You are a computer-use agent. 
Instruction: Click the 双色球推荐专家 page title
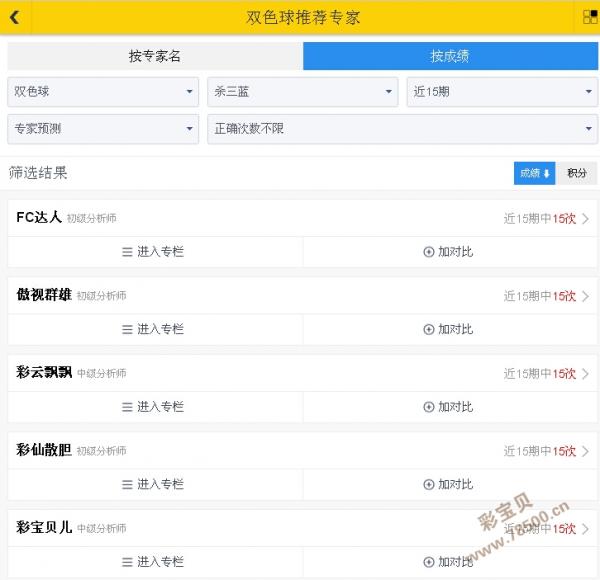tap(303, 18)
